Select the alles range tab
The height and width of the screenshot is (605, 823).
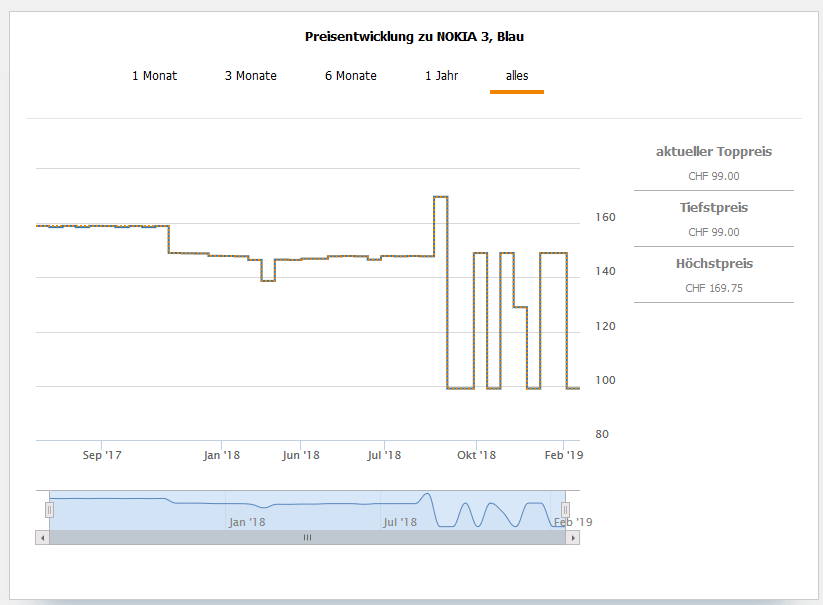click(517, 76)
